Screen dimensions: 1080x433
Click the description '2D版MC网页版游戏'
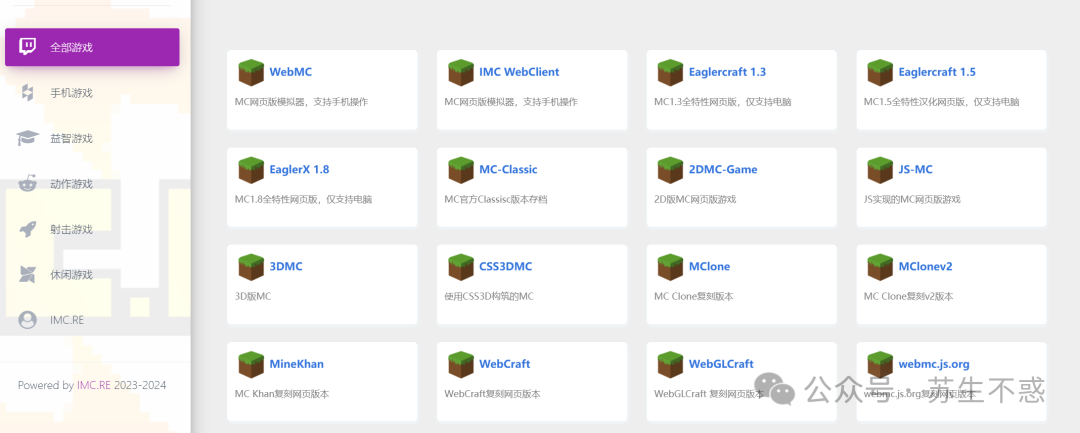[x=695, y=200]
